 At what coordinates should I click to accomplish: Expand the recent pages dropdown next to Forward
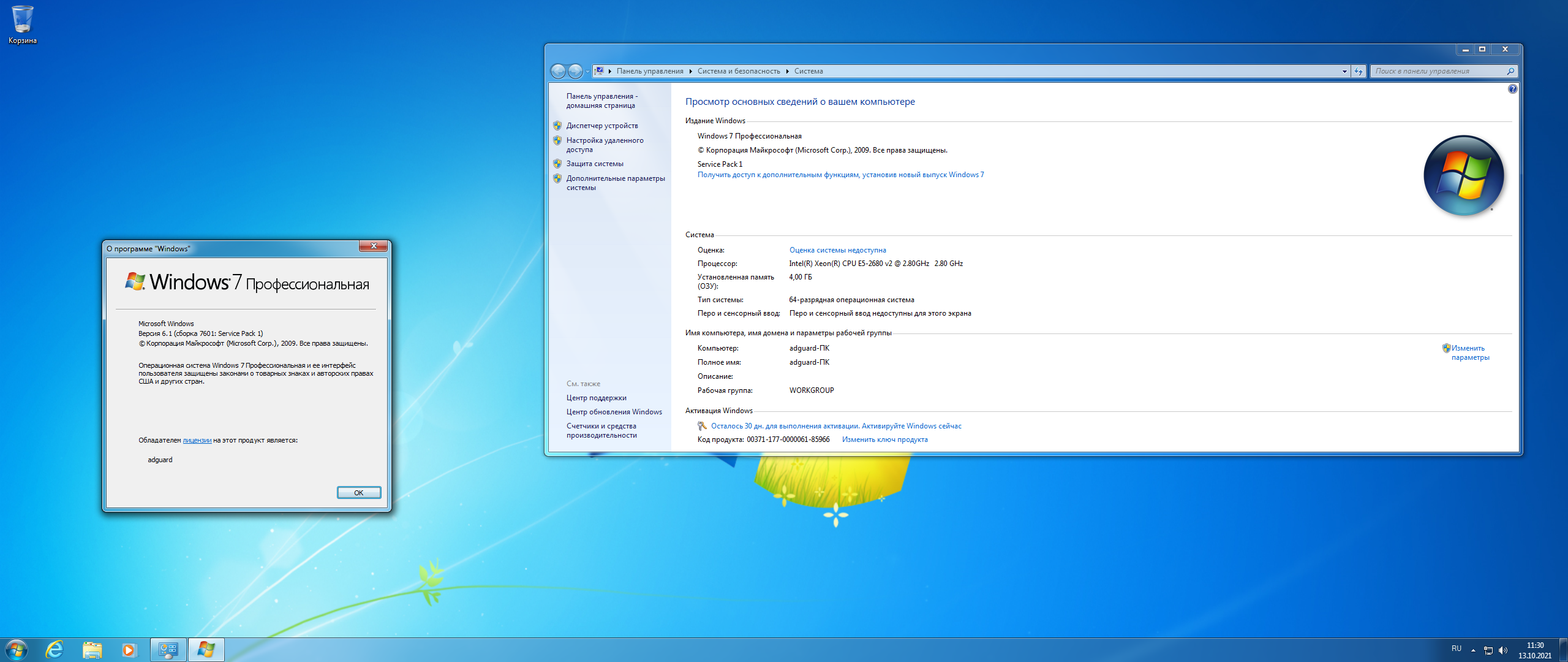click(587, 71)
